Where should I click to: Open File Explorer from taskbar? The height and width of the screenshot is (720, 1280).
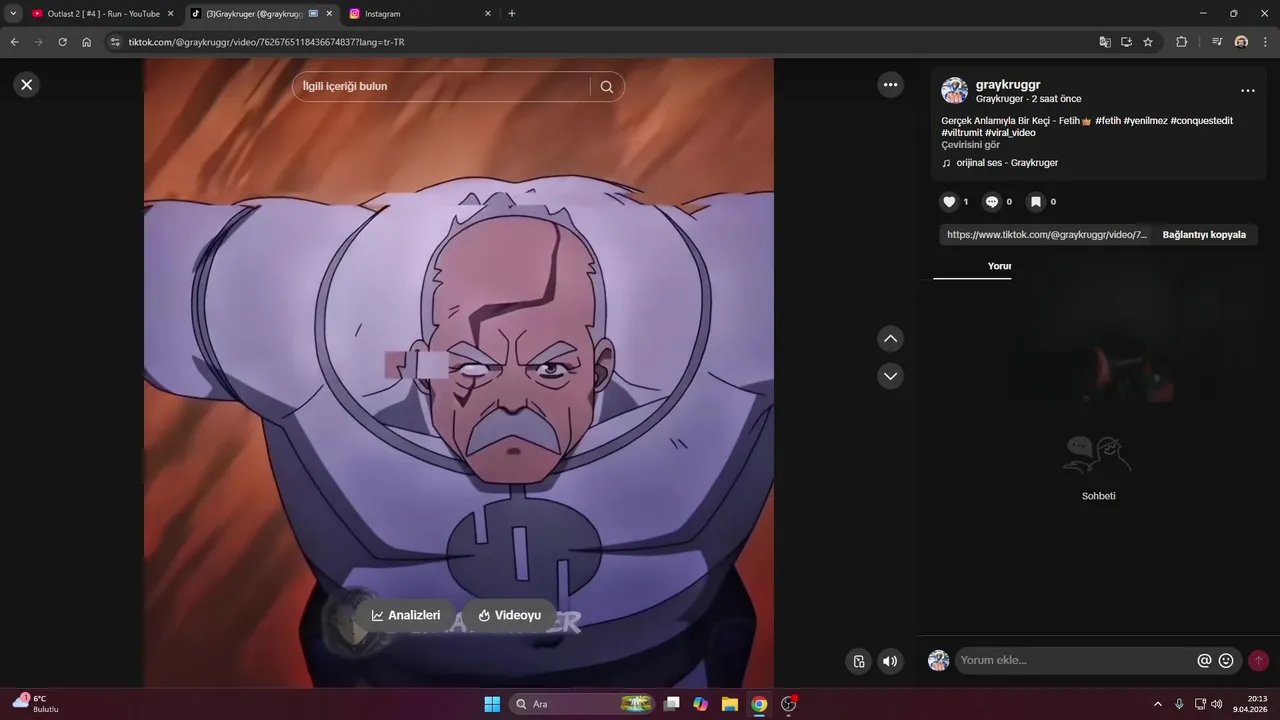[730, 704]
